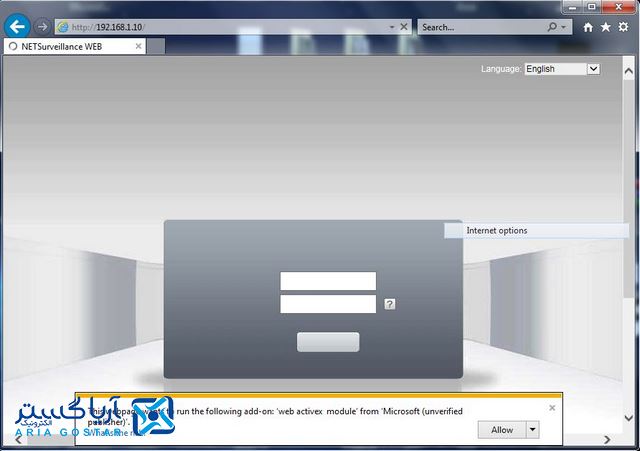Open Favorites star icon
640x451 pixels.
click(x=606, y=27)
